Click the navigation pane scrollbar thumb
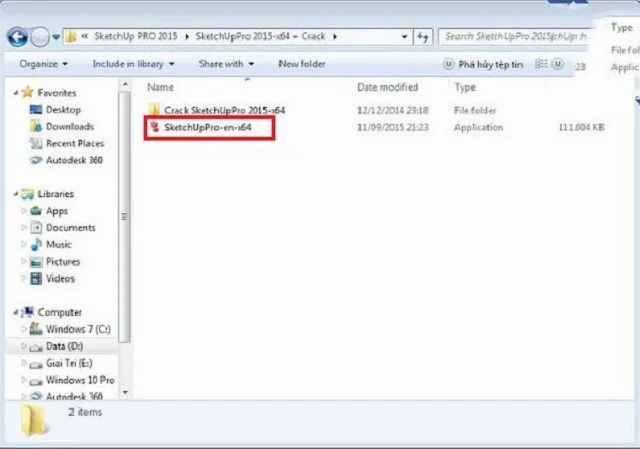 (x=125, y=217)
